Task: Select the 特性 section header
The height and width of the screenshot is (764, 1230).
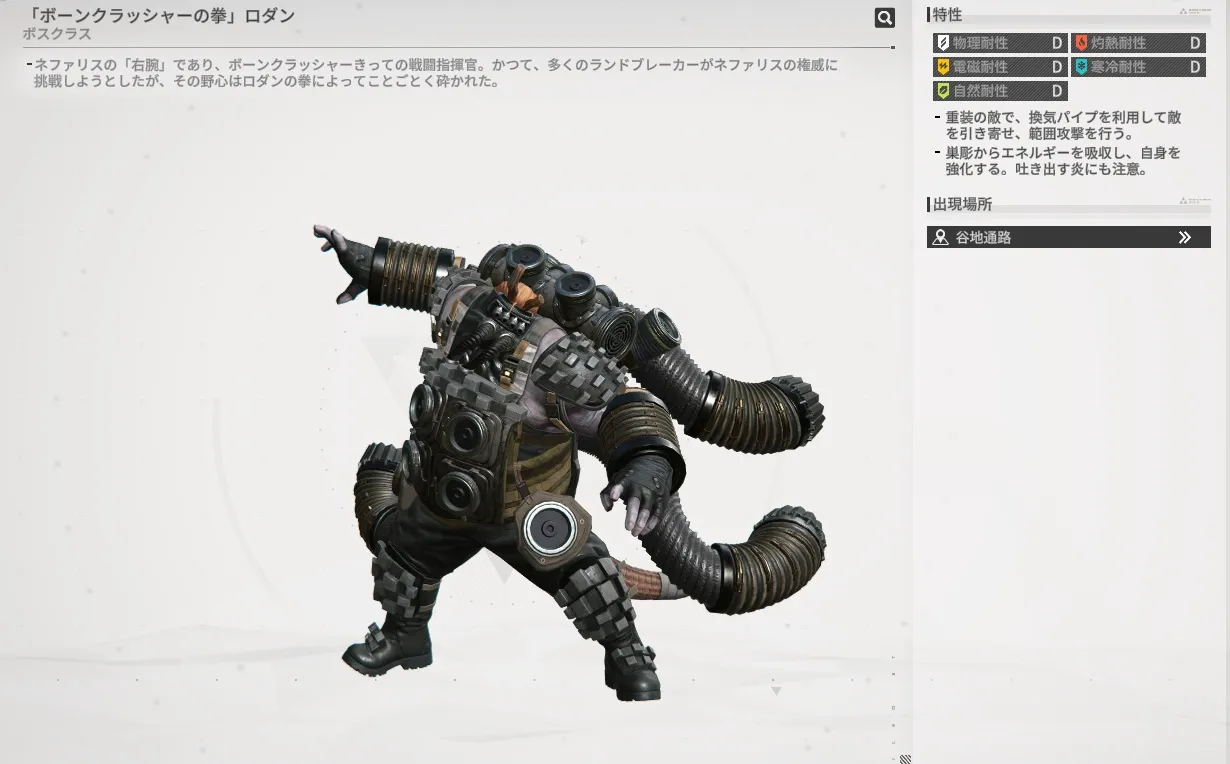Action: point(947,15)
